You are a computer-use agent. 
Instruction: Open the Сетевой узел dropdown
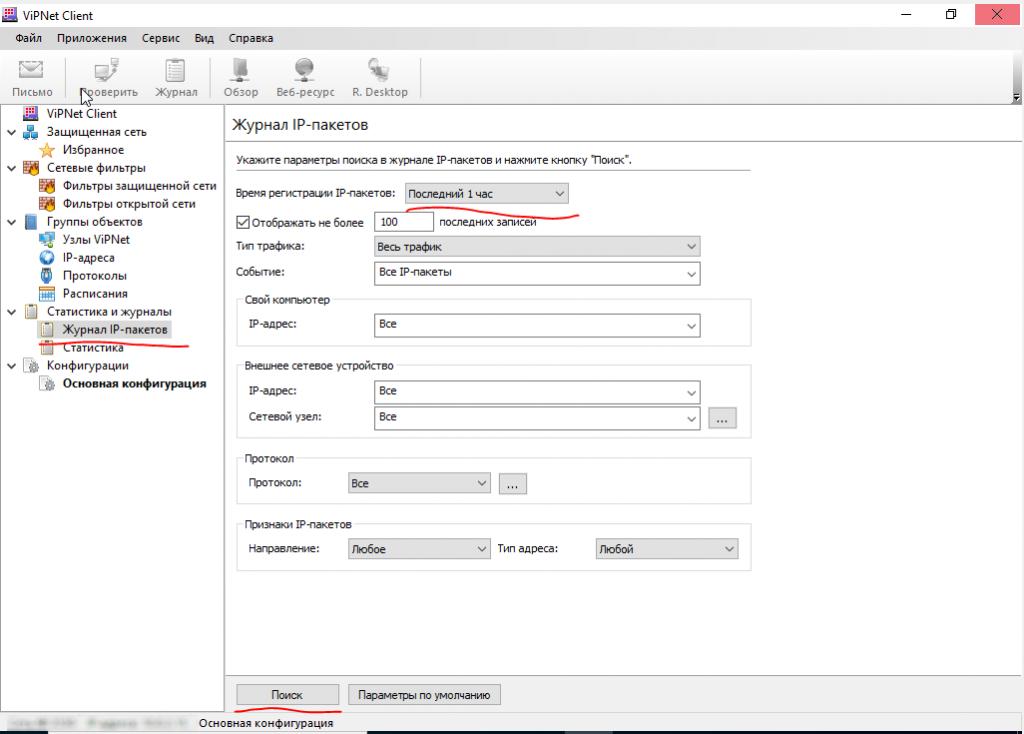point(537,418)
